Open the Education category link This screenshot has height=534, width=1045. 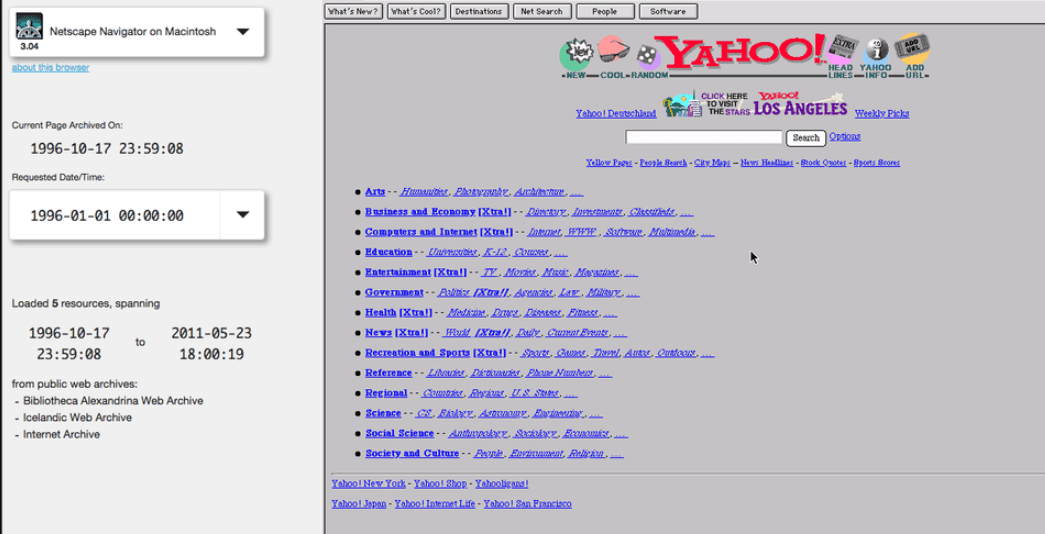click(x=389, y=252)
